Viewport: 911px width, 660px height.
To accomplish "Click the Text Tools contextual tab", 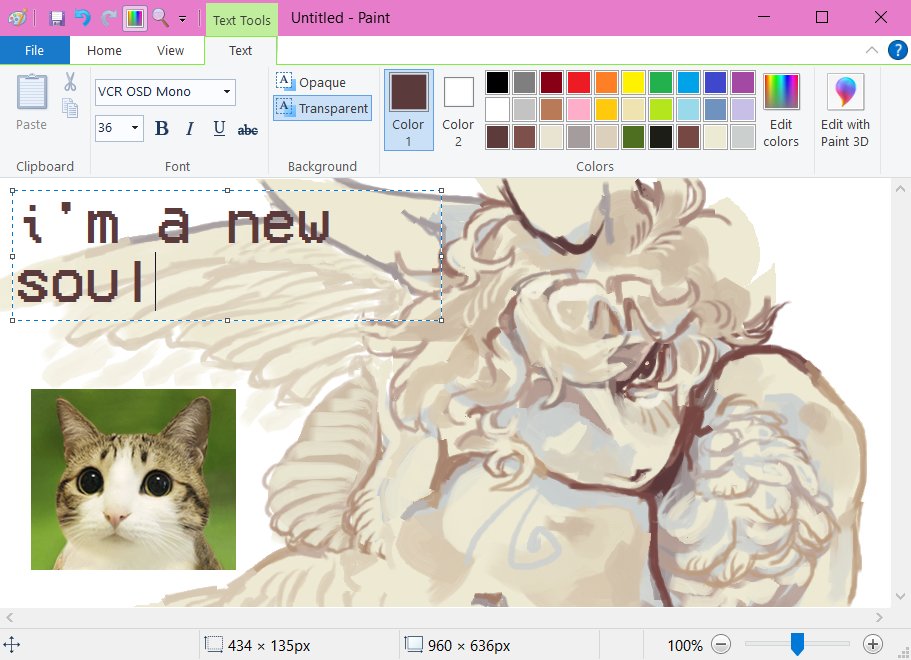I will (242, 20).
